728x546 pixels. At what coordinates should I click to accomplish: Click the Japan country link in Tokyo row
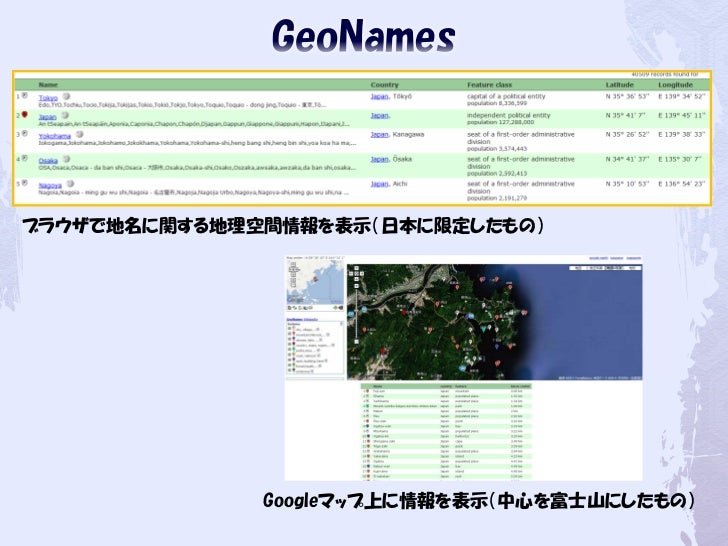click(x=379, y=96)
